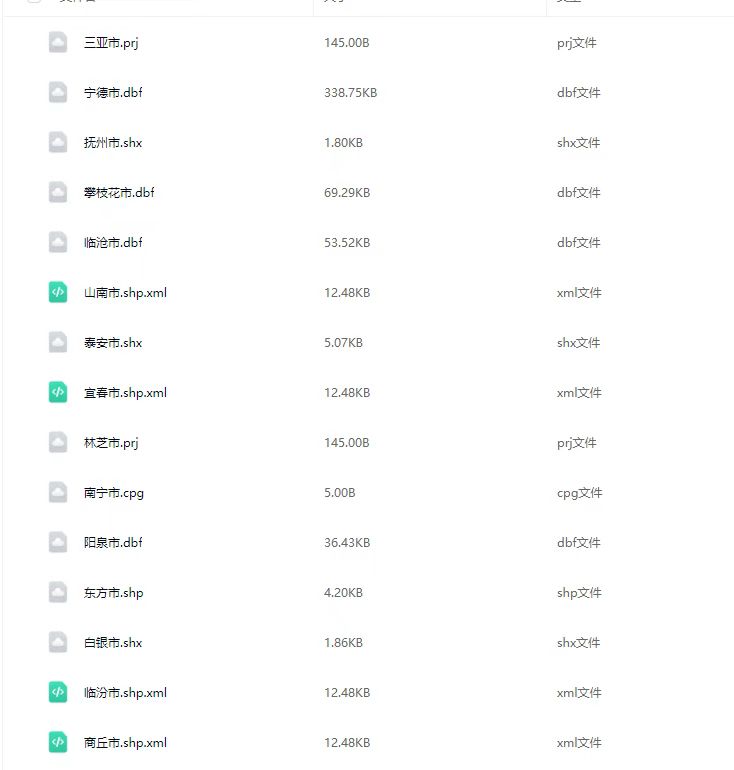Image resolution: width=734 pixels, height=770 pixels.
Task: Open the 阳泉市.dbf file name
Action: (113, 543)
